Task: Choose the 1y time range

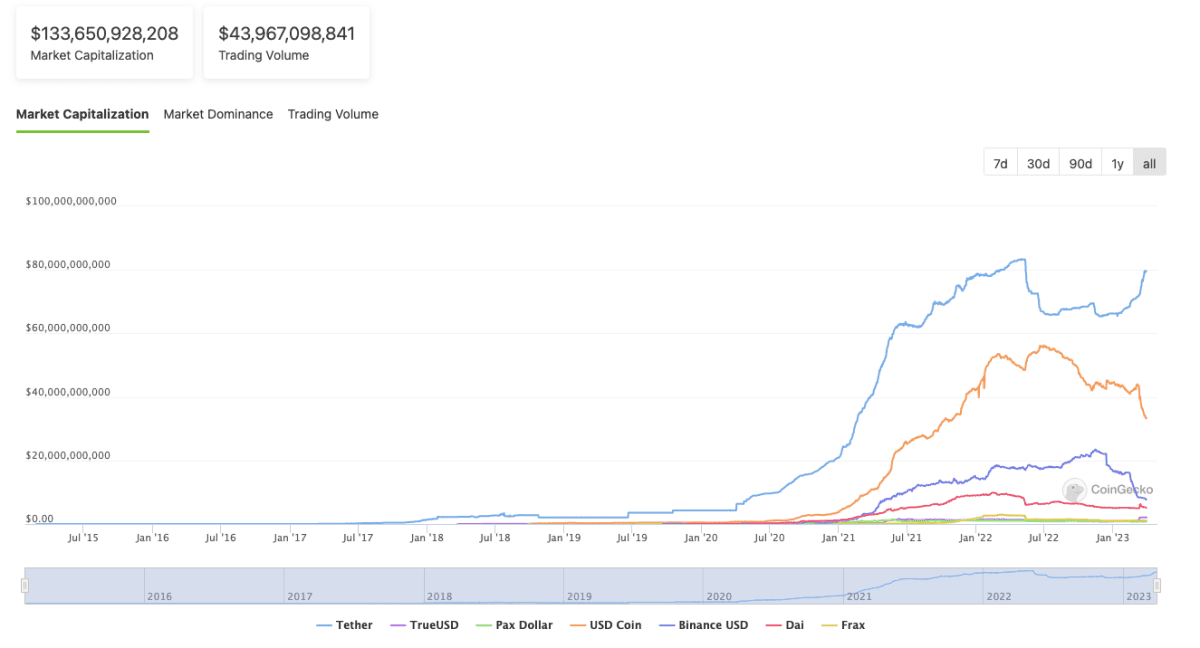Action: coord(1117,163)
